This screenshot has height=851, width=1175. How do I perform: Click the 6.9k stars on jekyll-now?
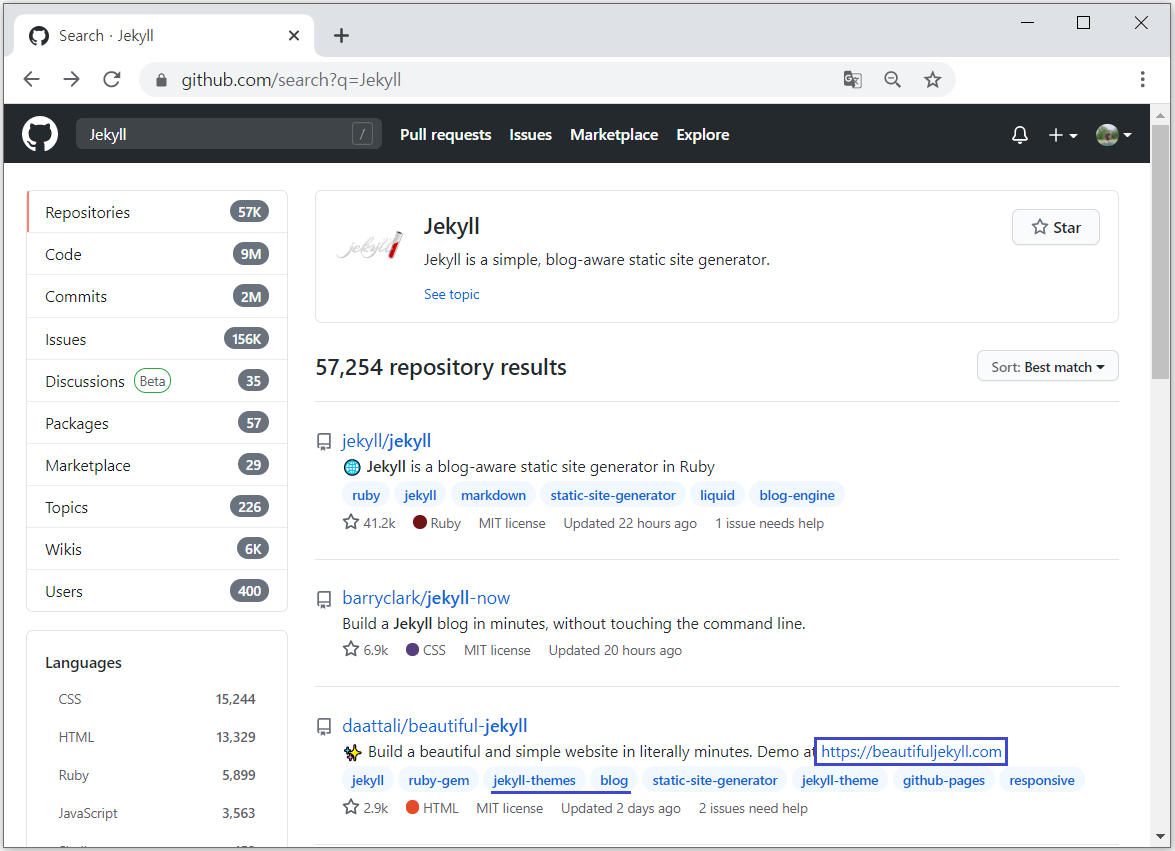pyautogui.click(x=366, y=650)
